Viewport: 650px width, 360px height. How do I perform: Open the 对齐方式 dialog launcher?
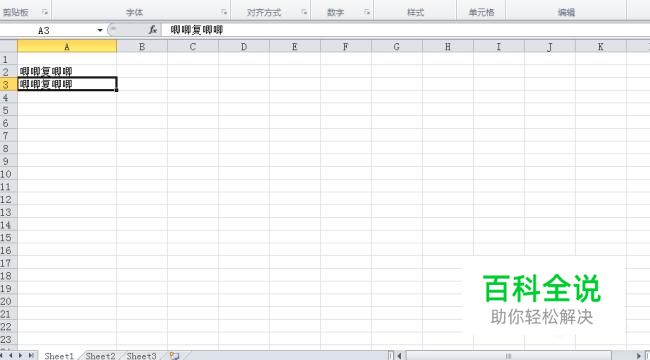[304, 12]
